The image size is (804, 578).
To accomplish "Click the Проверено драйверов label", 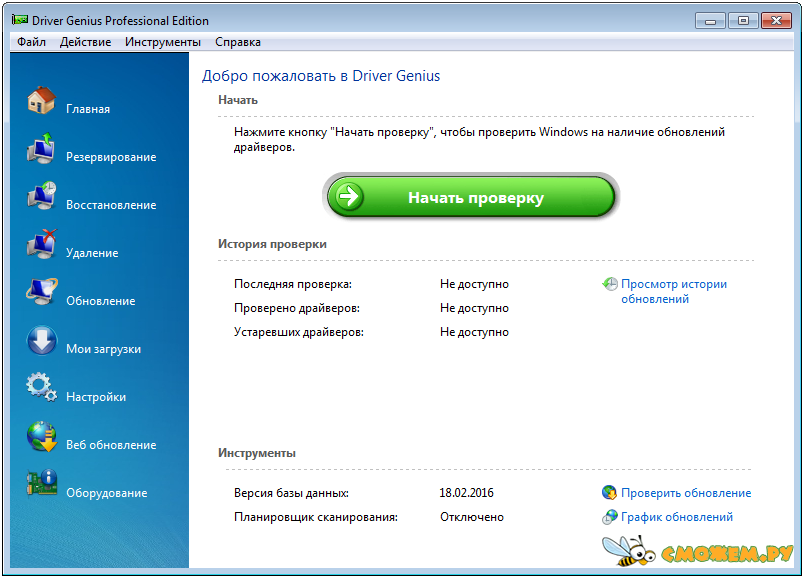I will pos(297,308).
